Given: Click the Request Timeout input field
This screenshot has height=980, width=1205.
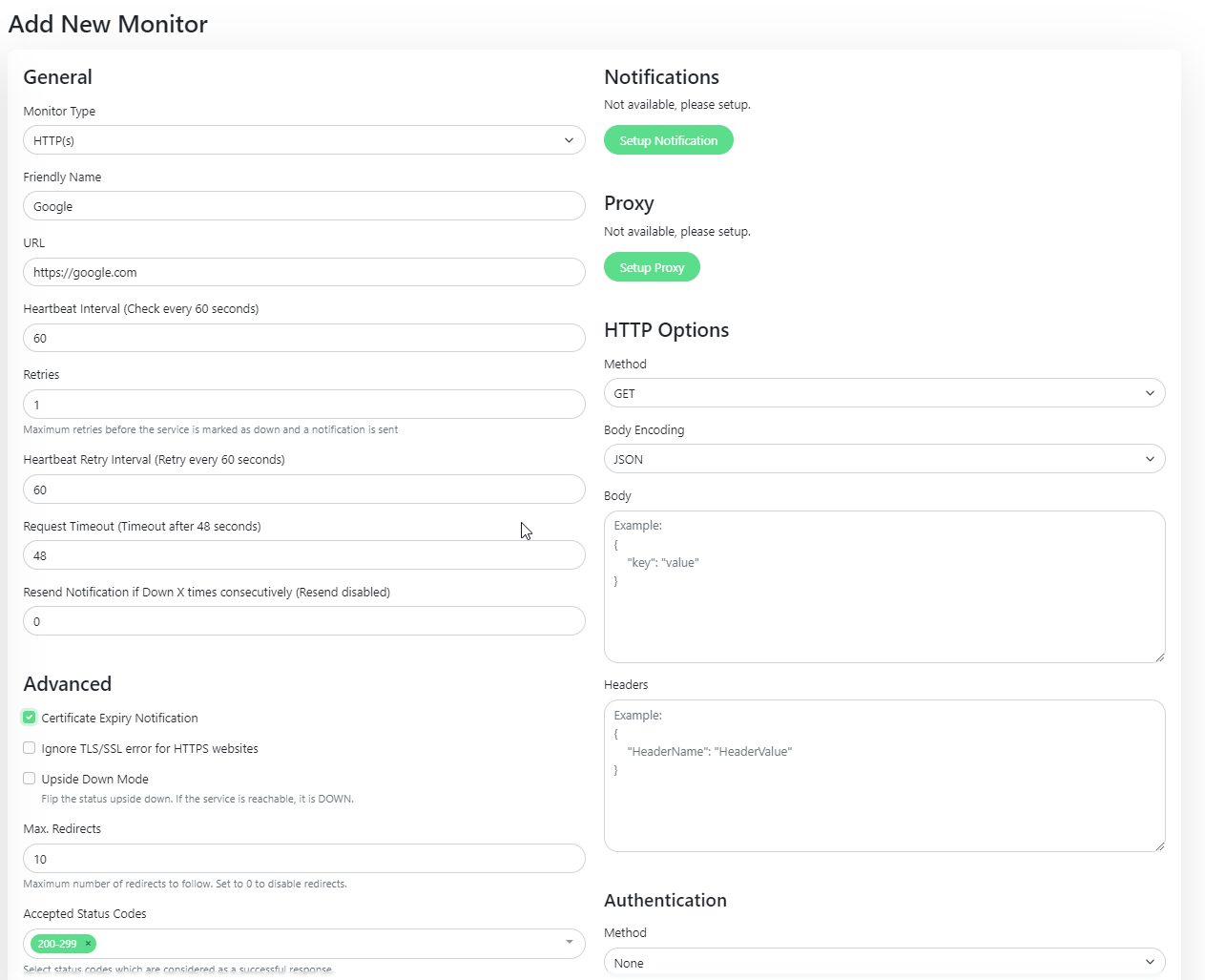Looking at the screenshot, I should coord(303,555).
